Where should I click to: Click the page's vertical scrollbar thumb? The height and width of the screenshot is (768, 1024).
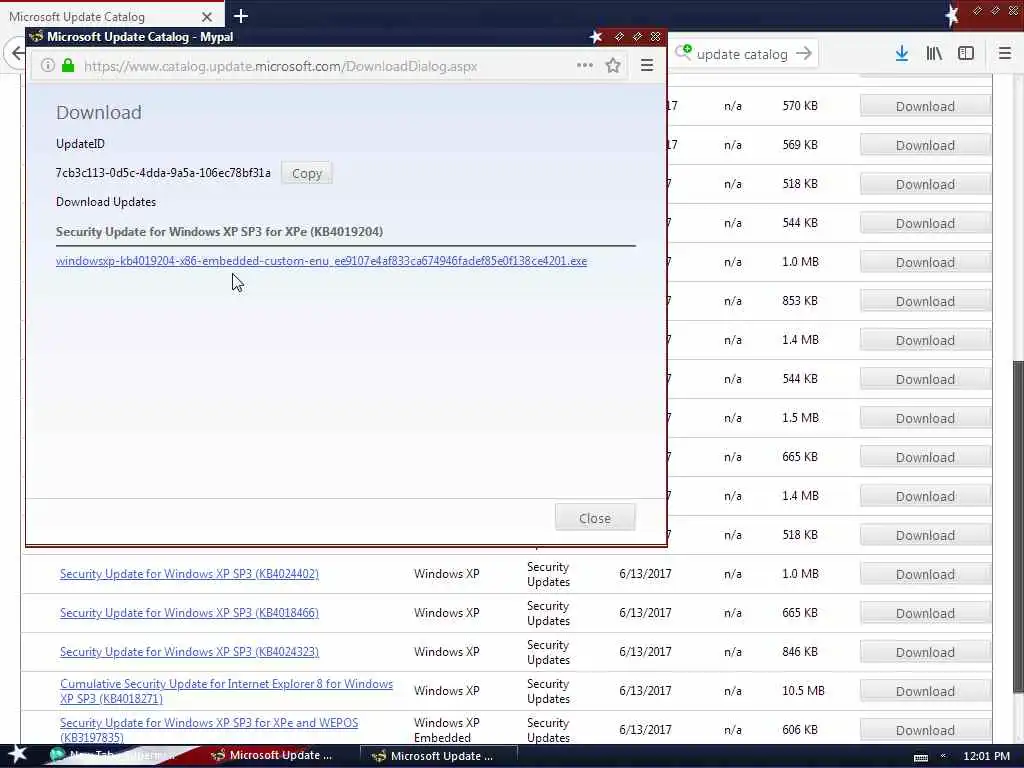[x=1017, y=526]
